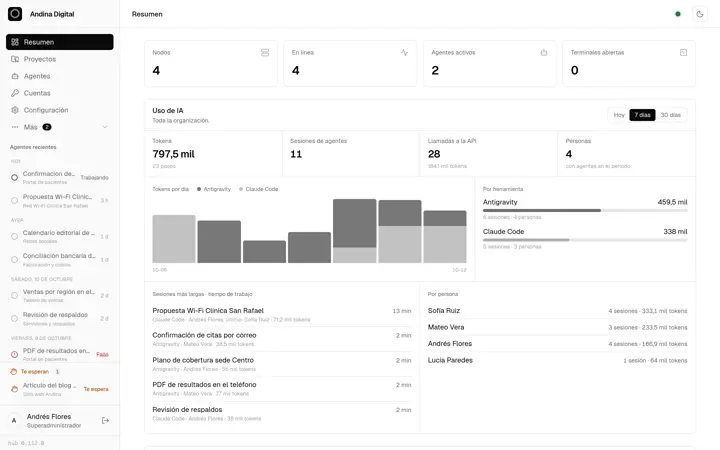
Task: Click the Claude Code usage progress bar
Action: pyautogui.click(x=585, y=240)
